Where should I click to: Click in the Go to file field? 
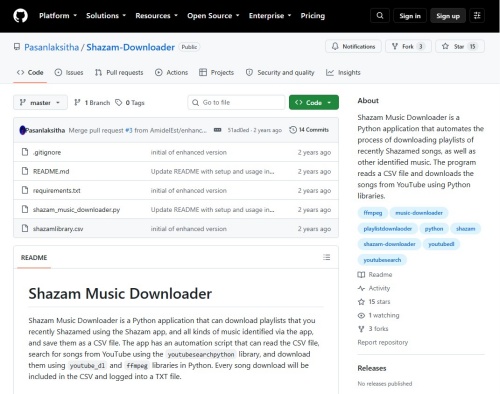coord(236,102)
